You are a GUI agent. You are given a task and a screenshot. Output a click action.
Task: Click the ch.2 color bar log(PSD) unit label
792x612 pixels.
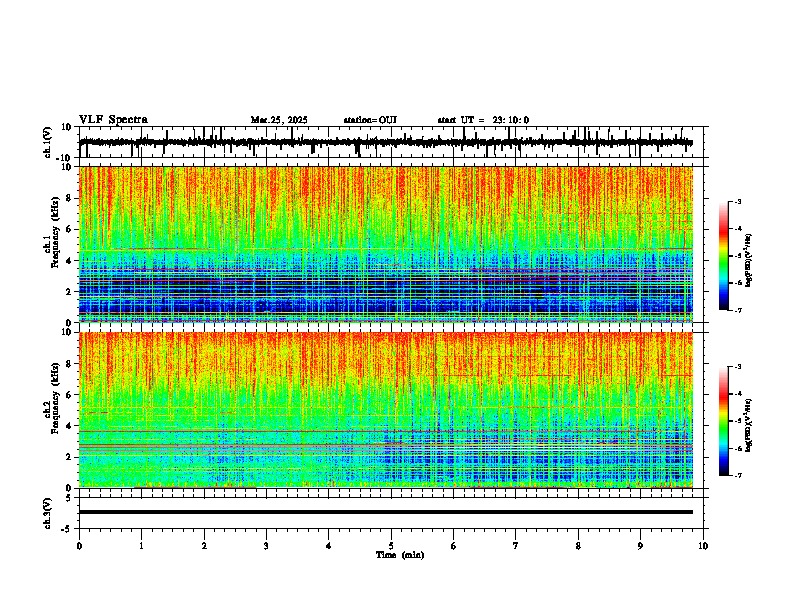[749, 425]
